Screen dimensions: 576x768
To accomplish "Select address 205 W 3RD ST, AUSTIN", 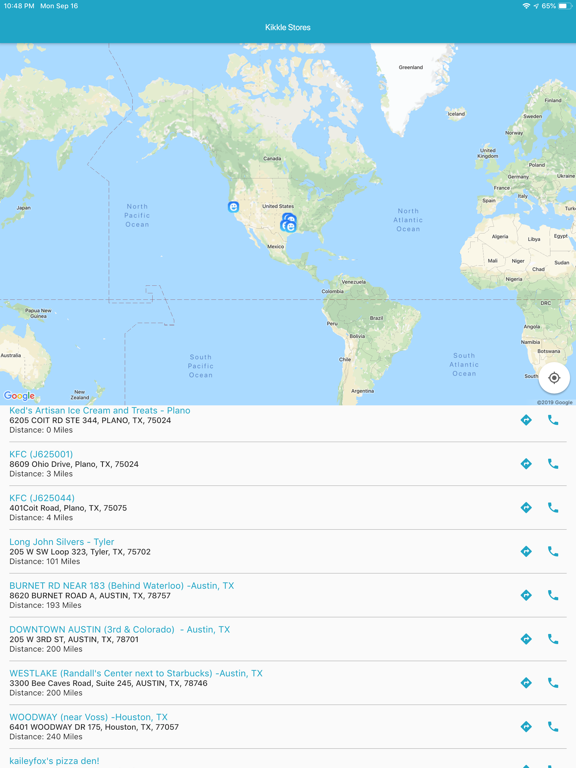I will point(74,639).
